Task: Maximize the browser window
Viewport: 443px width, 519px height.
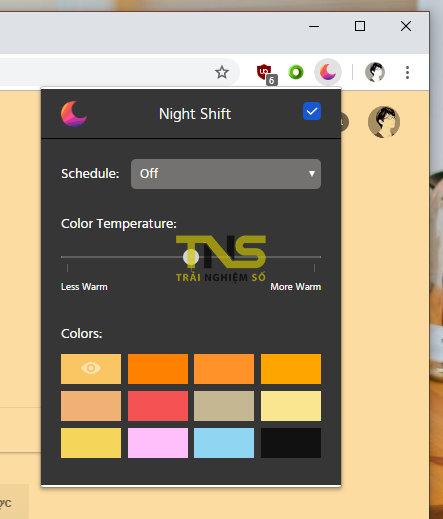Action: click(x=360, y=26)
